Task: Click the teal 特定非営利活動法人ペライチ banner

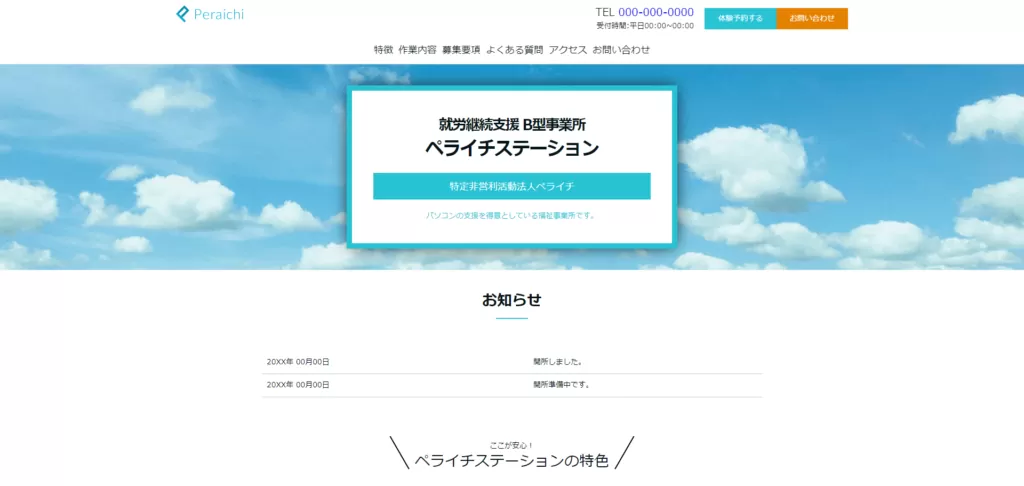Action: click(512, 186)
